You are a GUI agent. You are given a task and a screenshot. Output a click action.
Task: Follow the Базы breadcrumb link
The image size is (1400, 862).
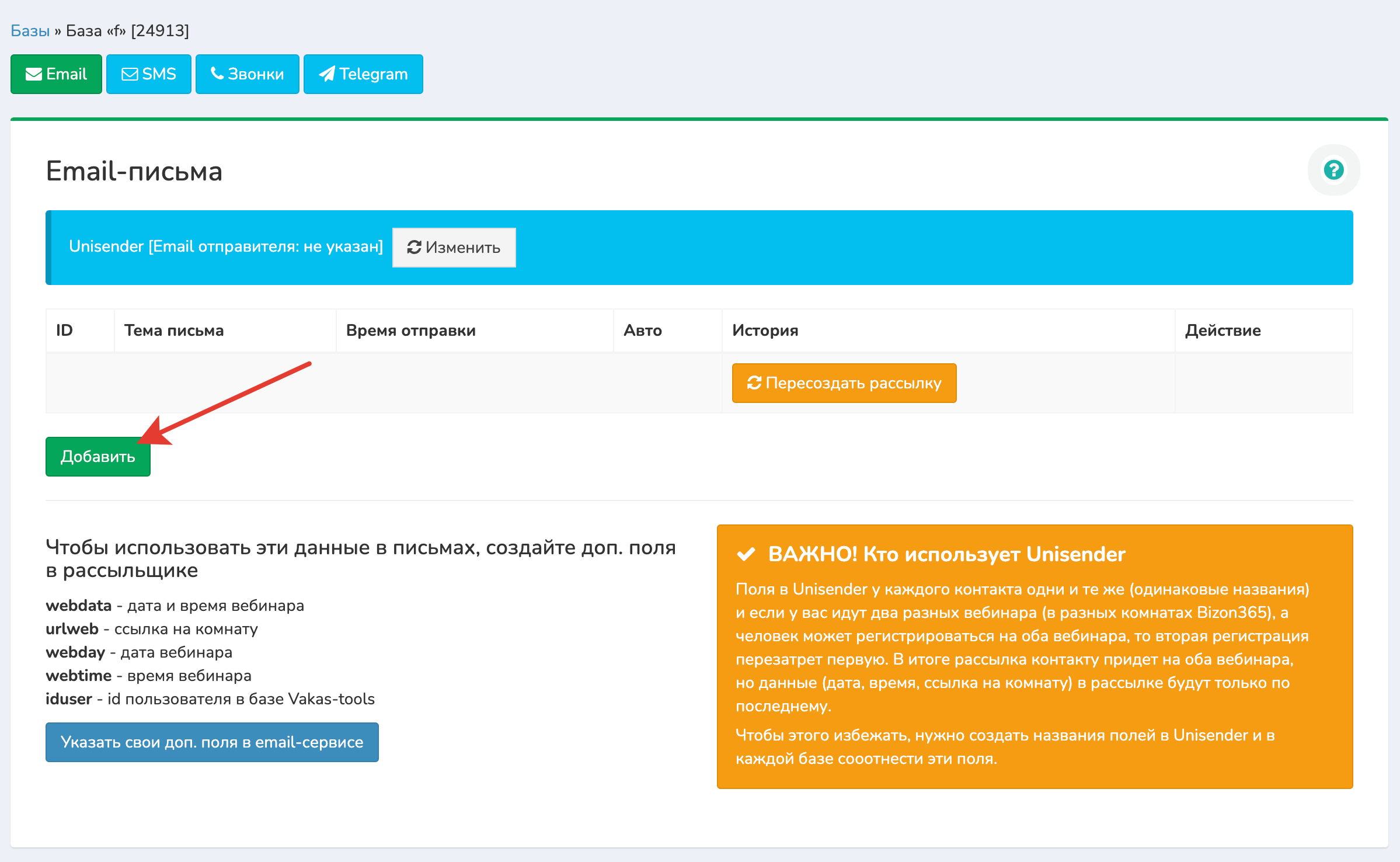[x=30, y=30]
